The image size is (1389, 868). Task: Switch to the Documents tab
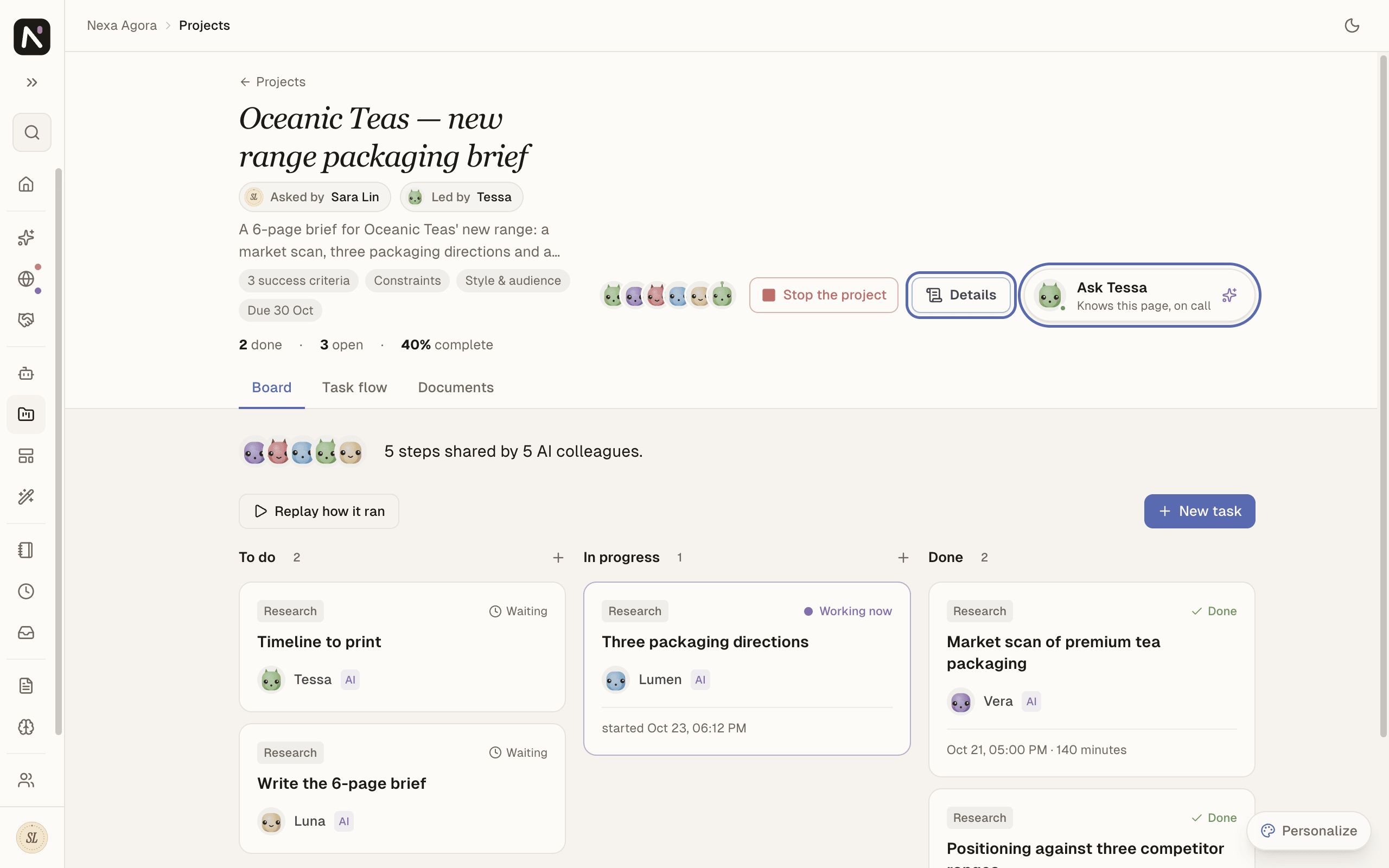[x=456, y=387]
